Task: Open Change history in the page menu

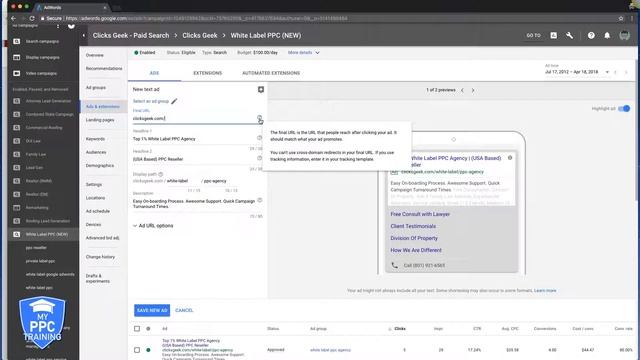Action: click(100, 257)
